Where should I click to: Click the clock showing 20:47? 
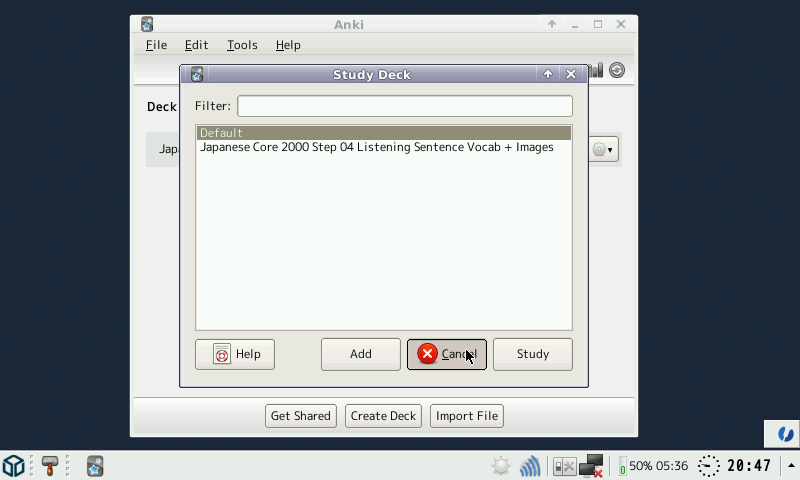749,466
